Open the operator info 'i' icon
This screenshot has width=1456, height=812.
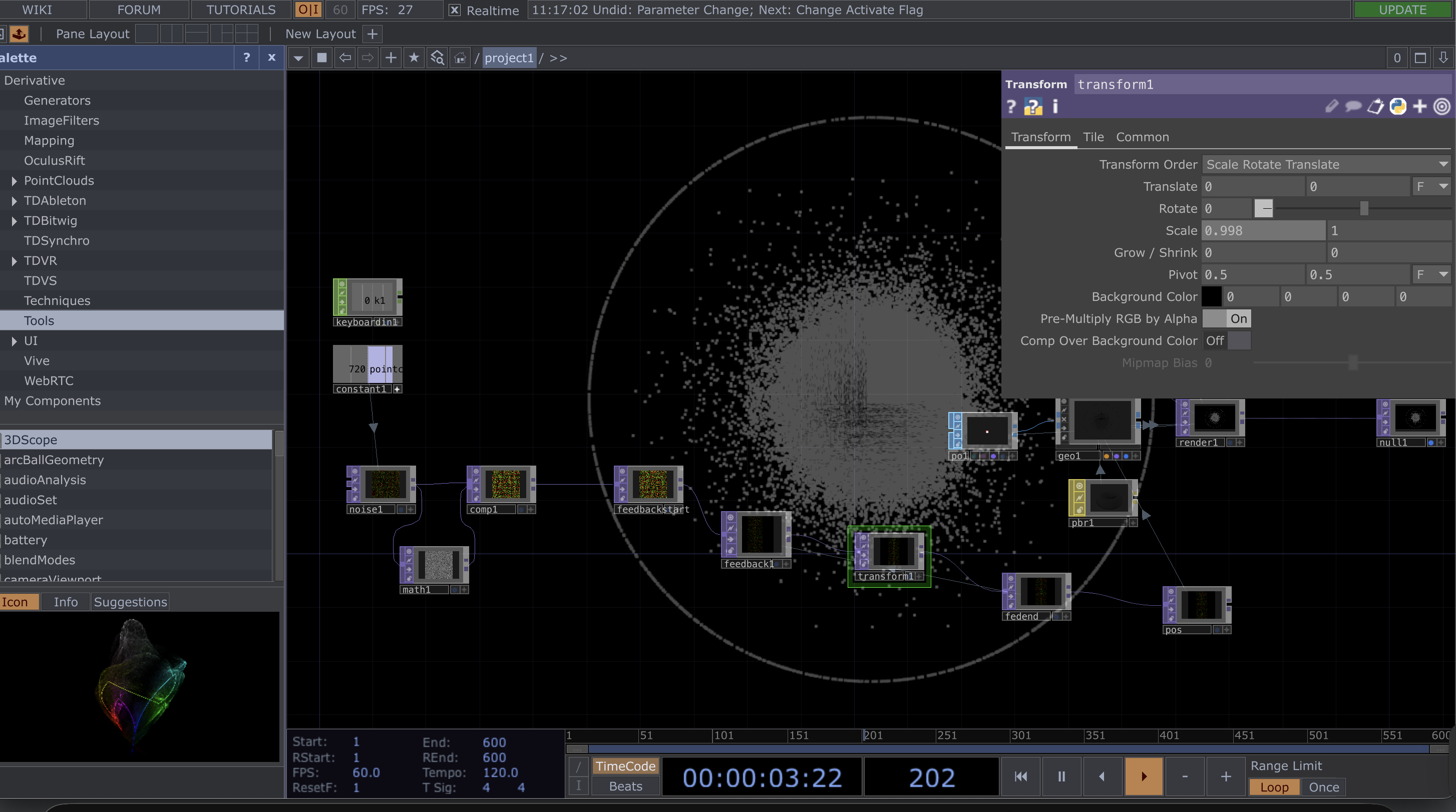(x=1054, y=107)
